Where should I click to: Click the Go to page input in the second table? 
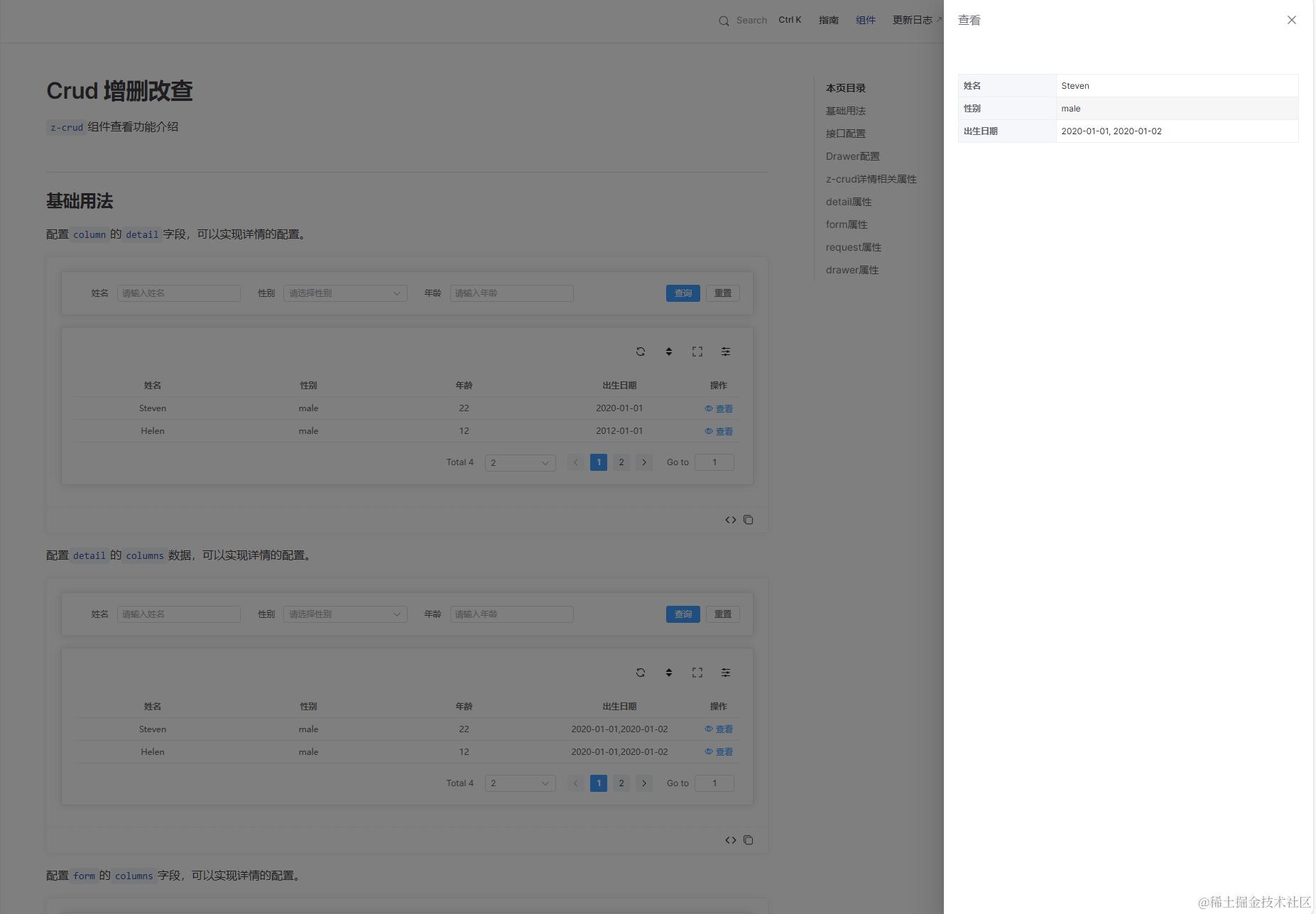coord(714,783)
